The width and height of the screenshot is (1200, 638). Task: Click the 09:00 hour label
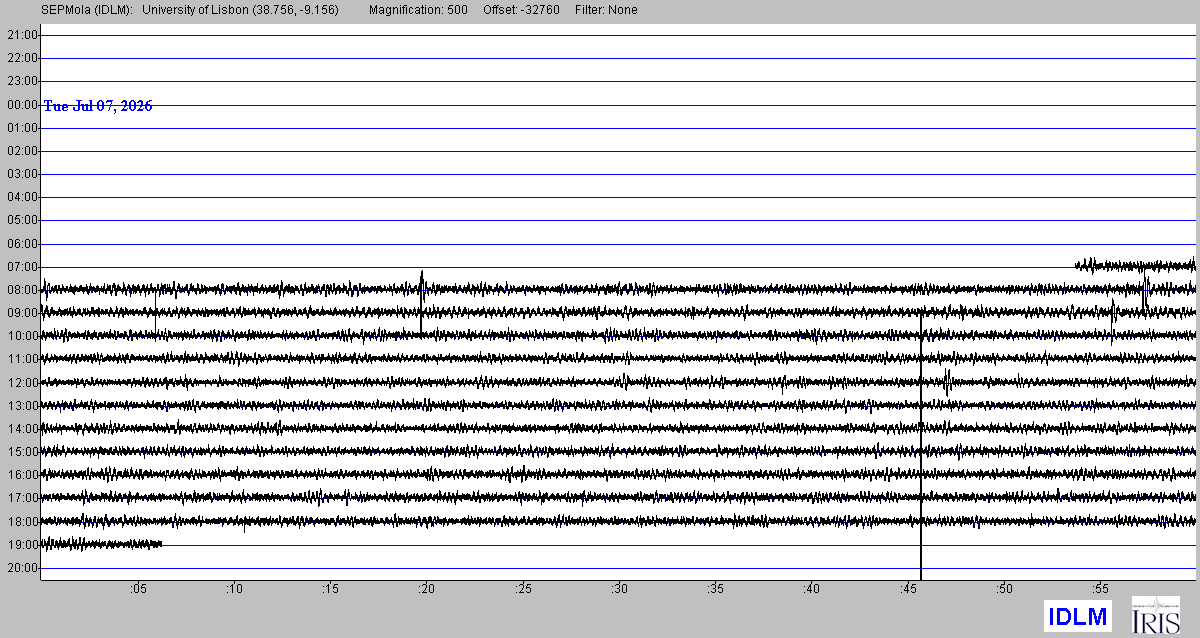22,313
